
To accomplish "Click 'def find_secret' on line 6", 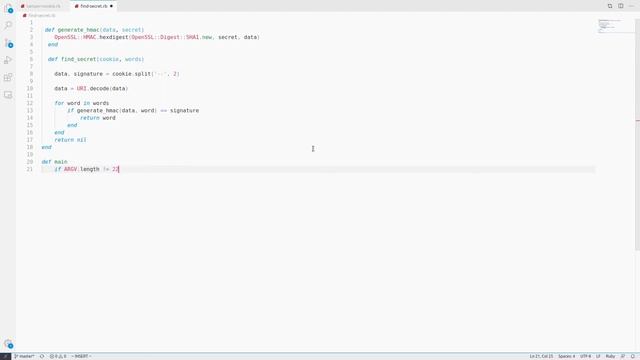I will click(72, 59).
